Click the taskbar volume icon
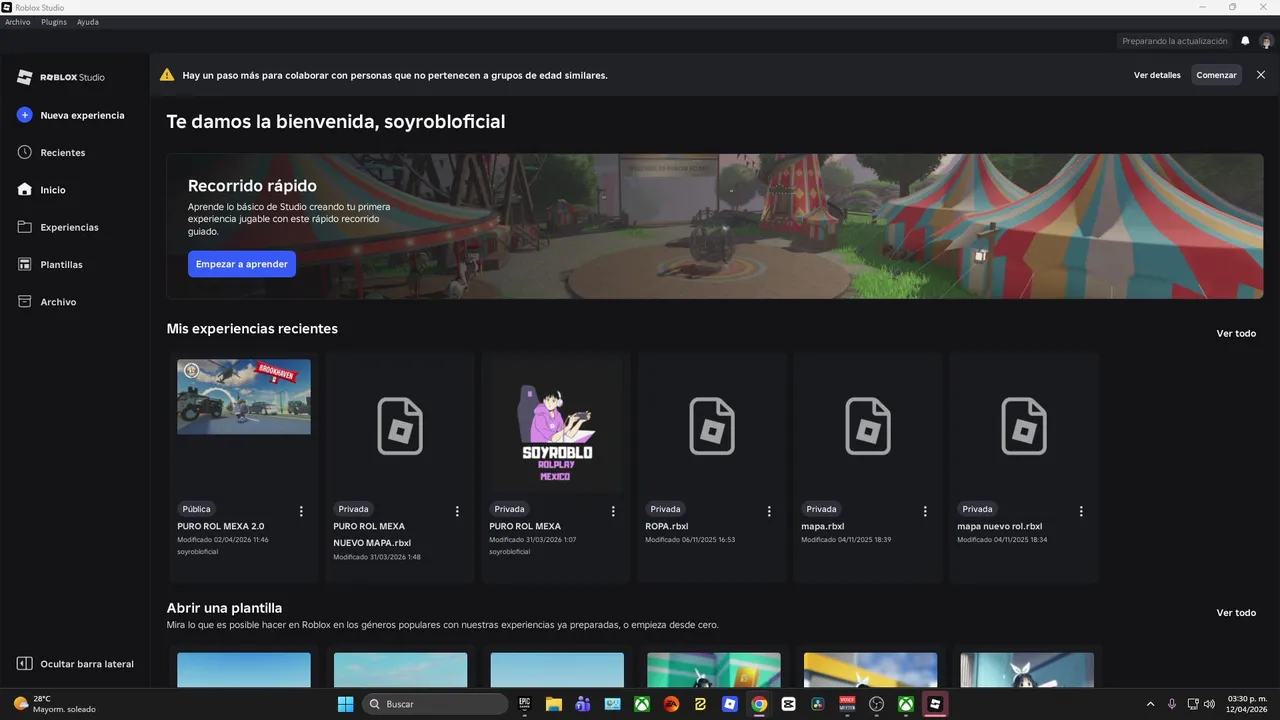This screenshot has height=720, width=1280. point(1210,704)
